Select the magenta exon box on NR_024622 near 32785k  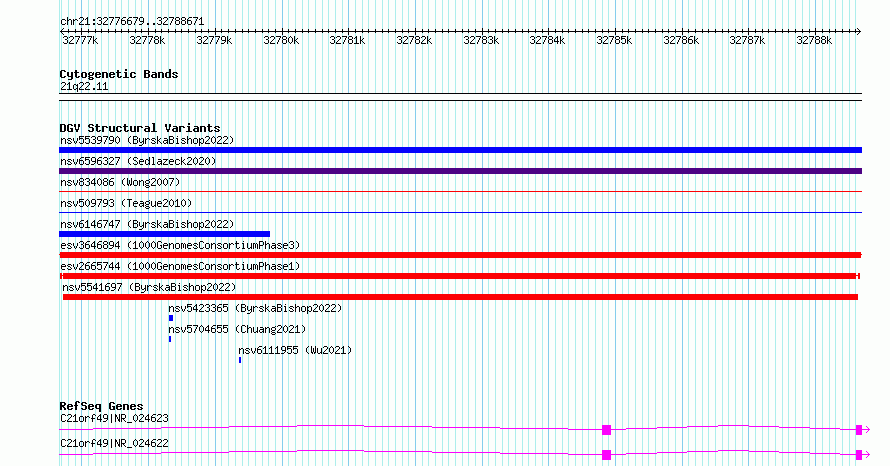607,455
